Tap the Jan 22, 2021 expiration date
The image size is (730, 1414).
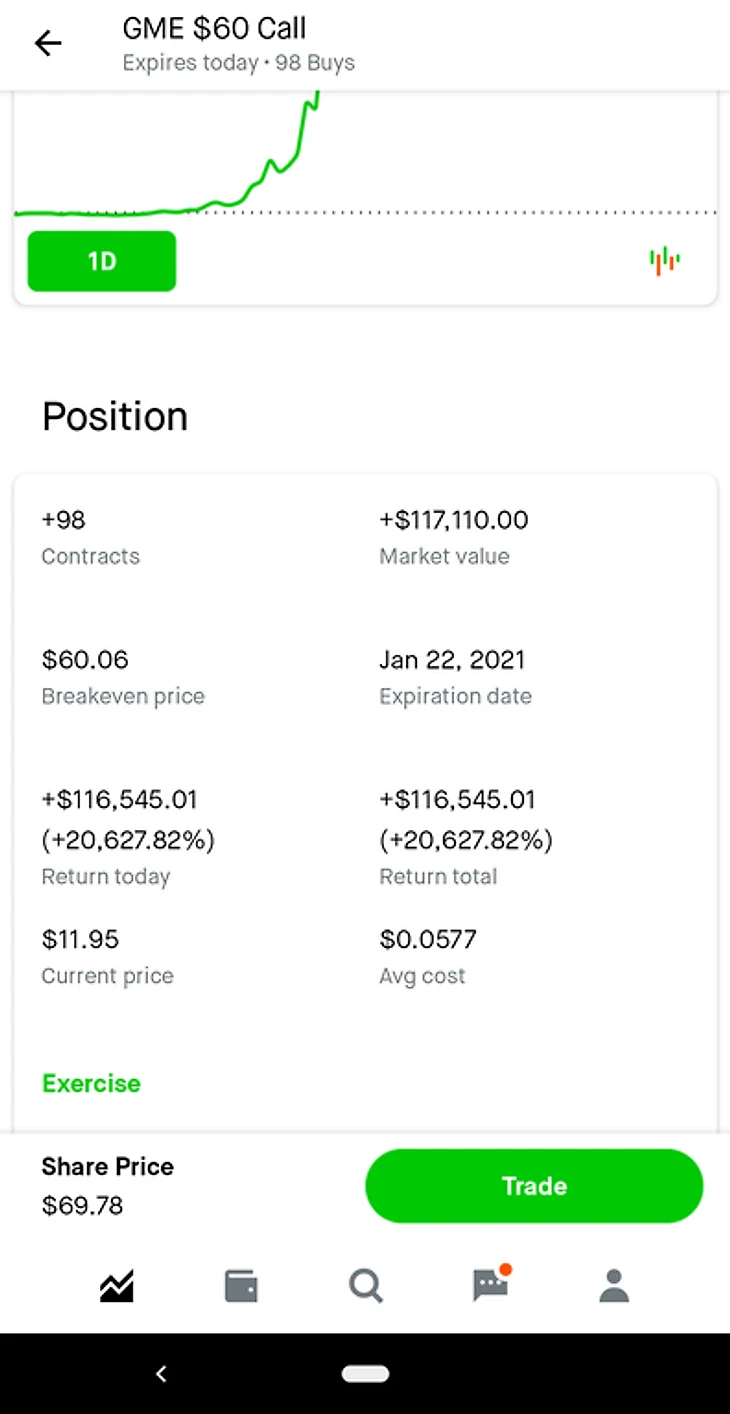[452, 660]
